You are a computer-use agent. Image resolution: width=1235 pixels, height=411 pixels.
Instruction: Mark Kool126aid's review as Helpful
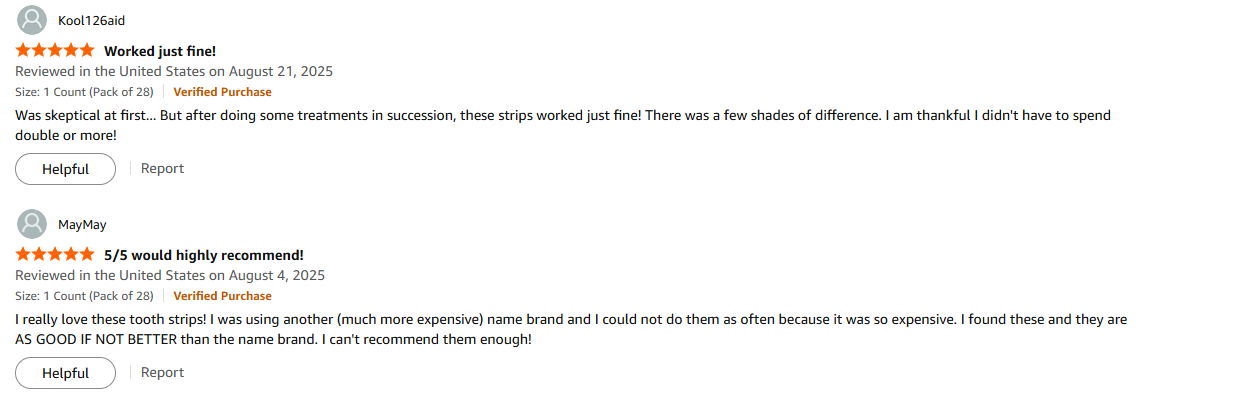(x=65, y=169)
